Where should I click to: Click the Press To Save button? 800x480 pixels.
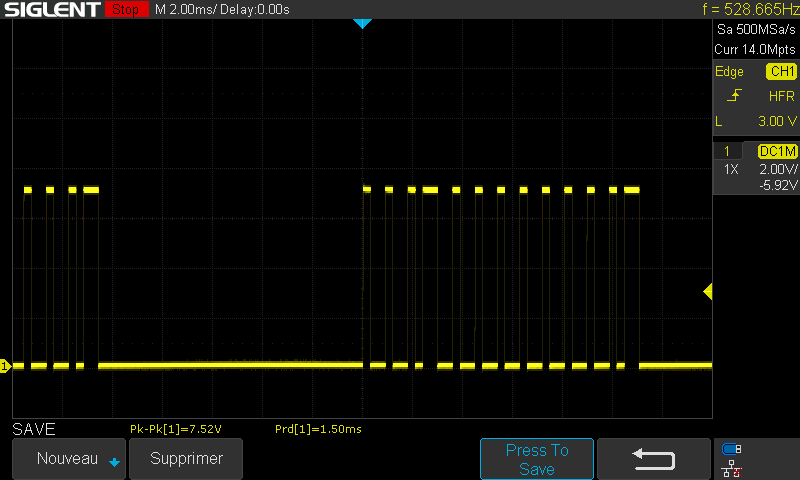[537, 459]
